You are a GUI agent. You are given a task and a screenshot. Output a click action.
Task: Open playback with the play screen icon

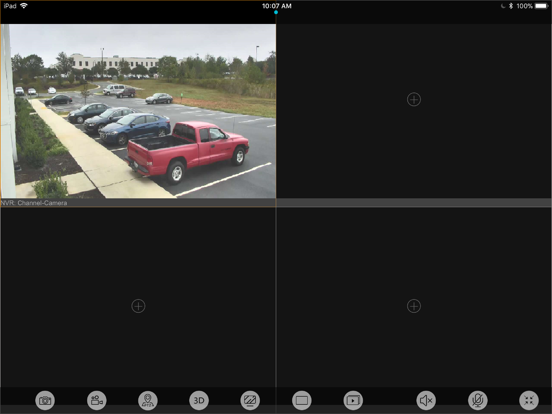(x=353, y=400)
